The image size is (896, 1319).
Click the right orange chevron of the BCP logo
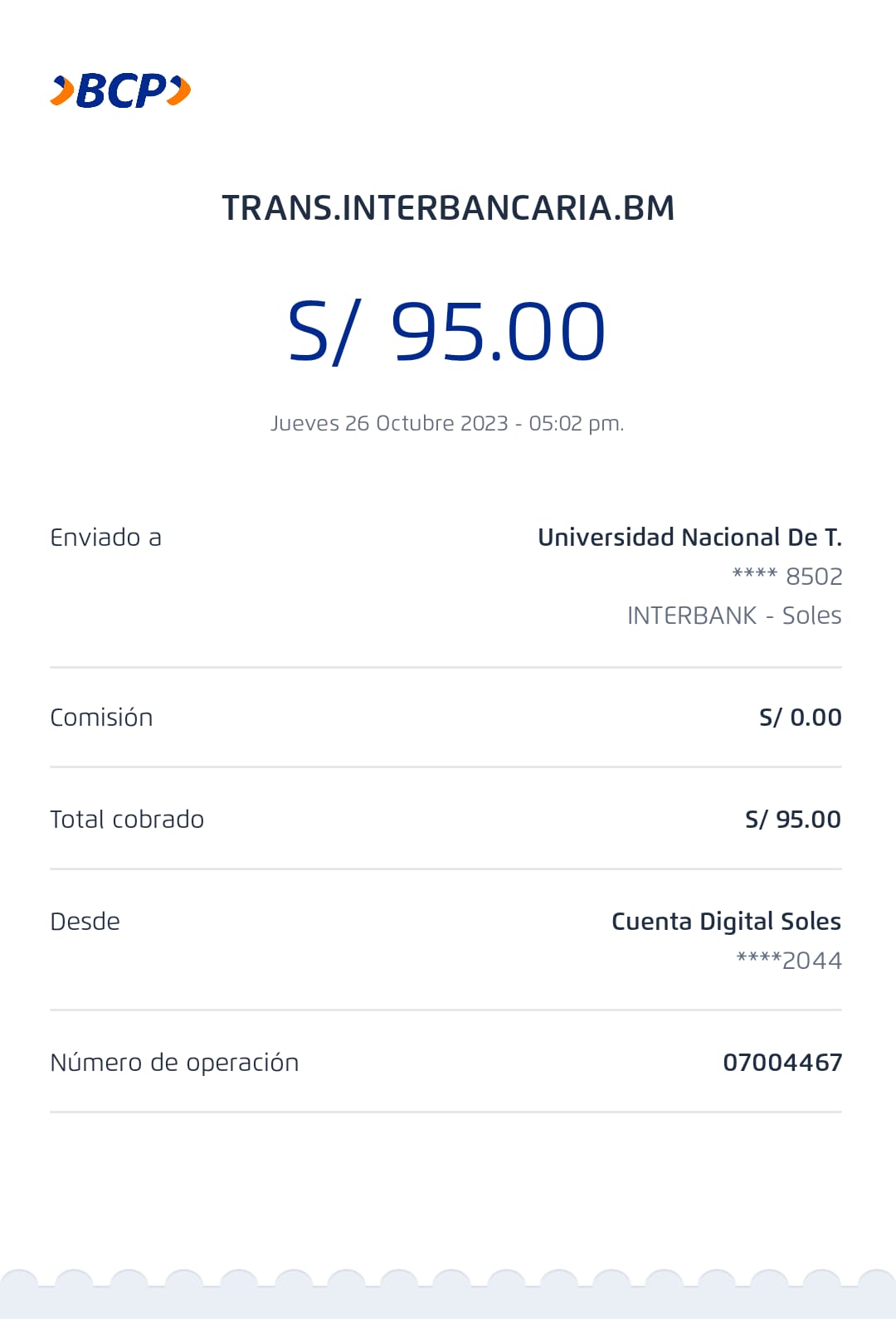pos(179,90)
